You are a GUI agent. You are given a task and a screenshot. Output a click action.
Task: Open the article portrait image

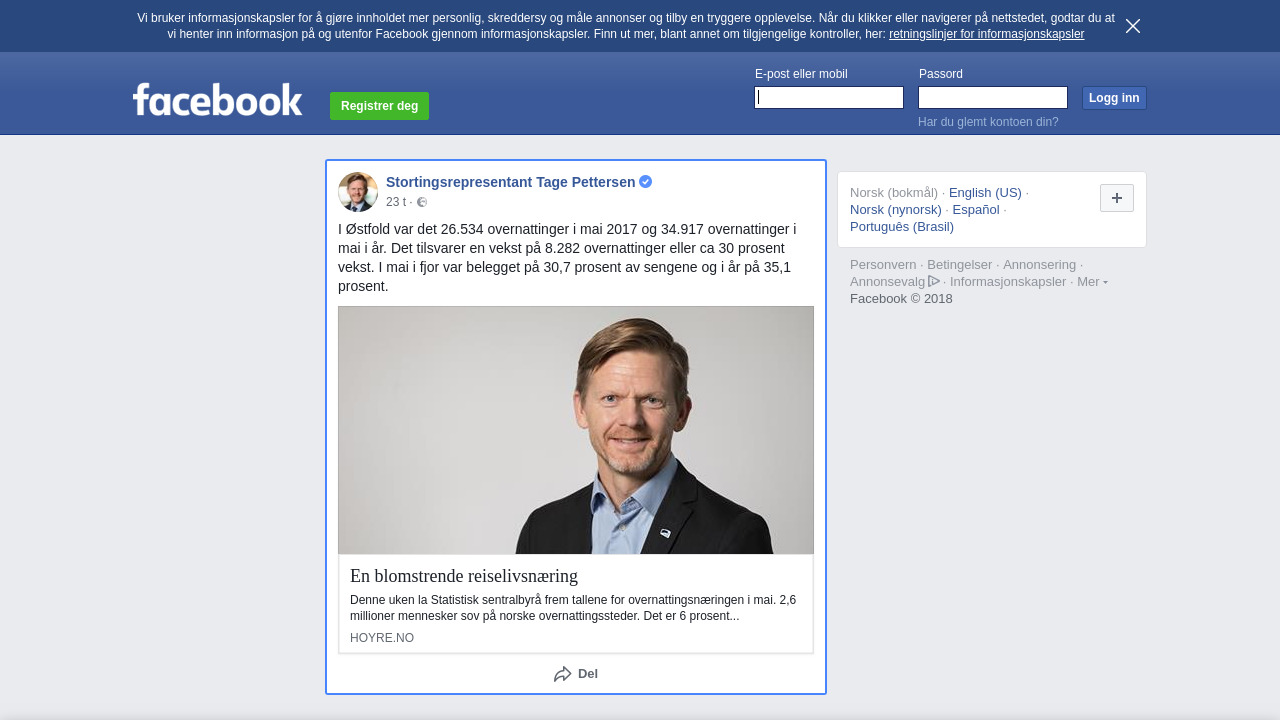pyautogui.click(x=576, y=430)
